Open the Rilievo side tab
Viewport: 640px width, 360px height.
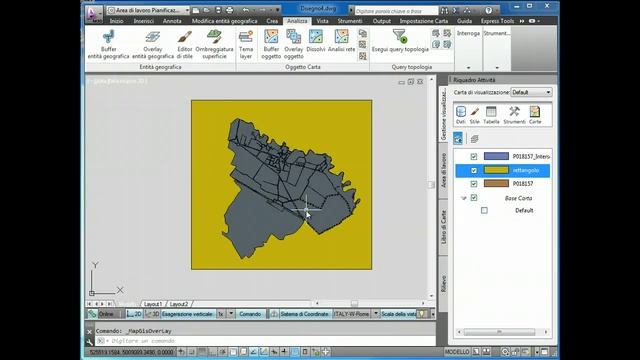click(443, 284)
